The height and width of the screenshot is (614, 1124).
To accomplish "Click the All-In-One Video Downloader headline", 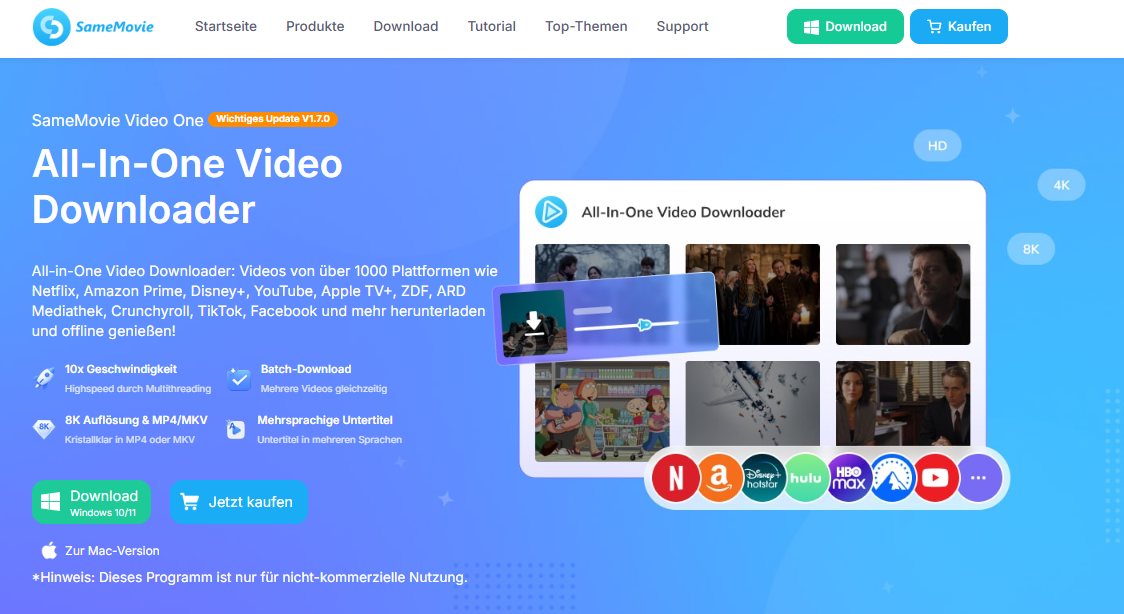I will point(187,186).
